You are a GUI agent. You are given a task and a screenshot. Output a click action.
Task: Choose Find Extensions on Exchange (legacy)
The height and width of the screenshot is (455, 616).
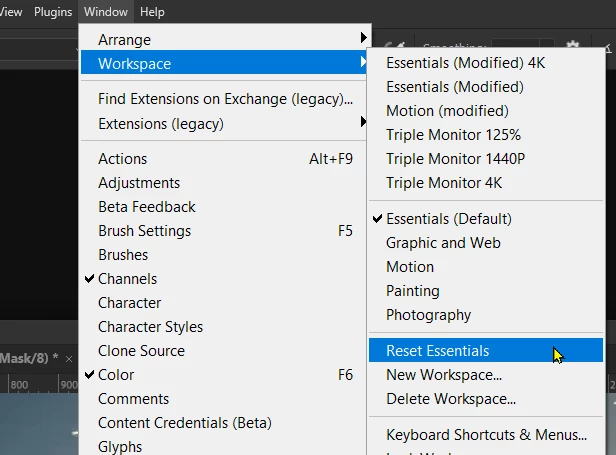pyautogui.click(x=224, y=99)
